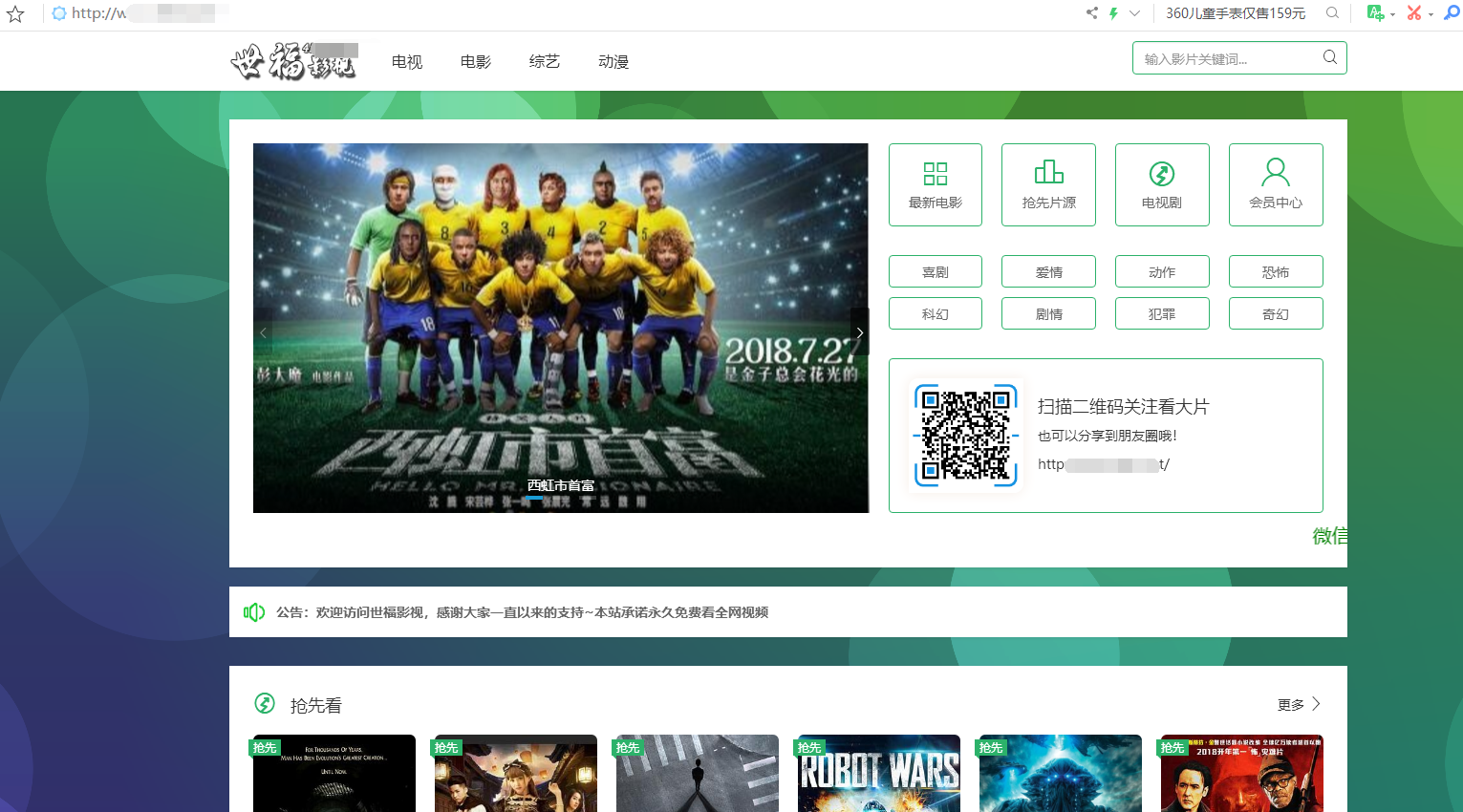The height and width of the screenshot is (812, 1463).
Task: Click the browser search magnifier icon
Action: pyautogui.click(x=1332, y=13)
